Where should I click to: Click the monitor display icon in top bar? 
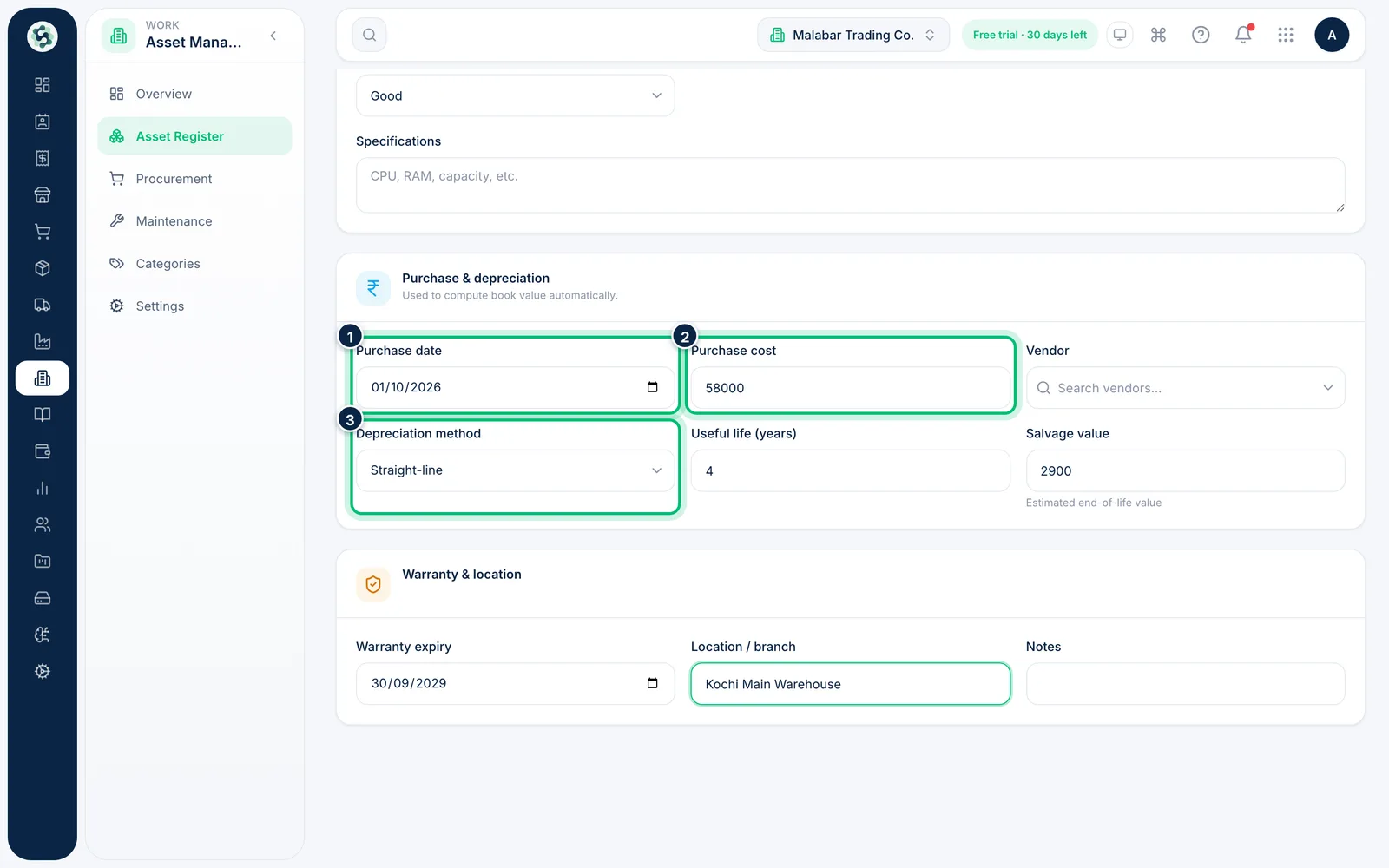coord(1120,35)
